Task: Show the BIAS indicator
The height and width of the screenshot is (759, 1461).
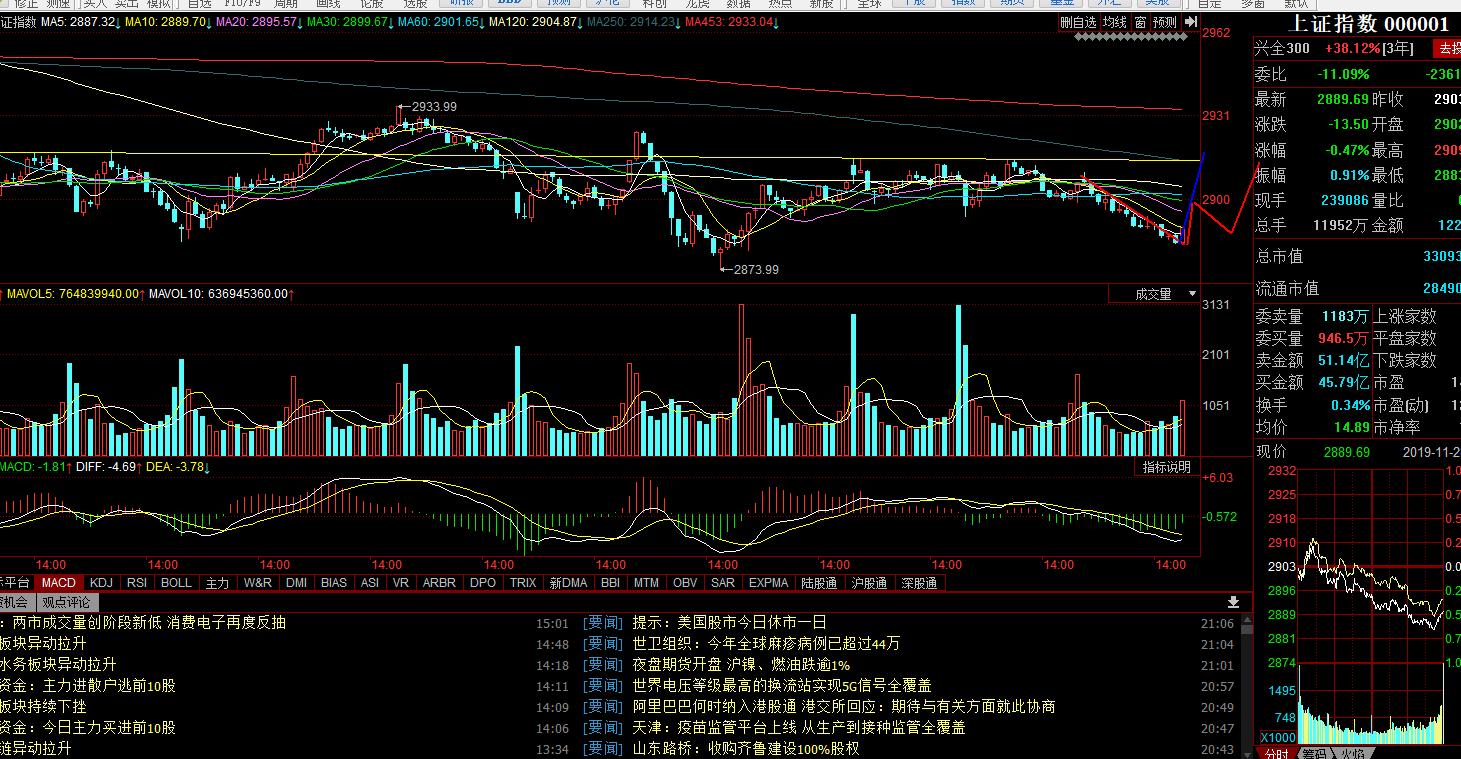Action: coord(334,583)
